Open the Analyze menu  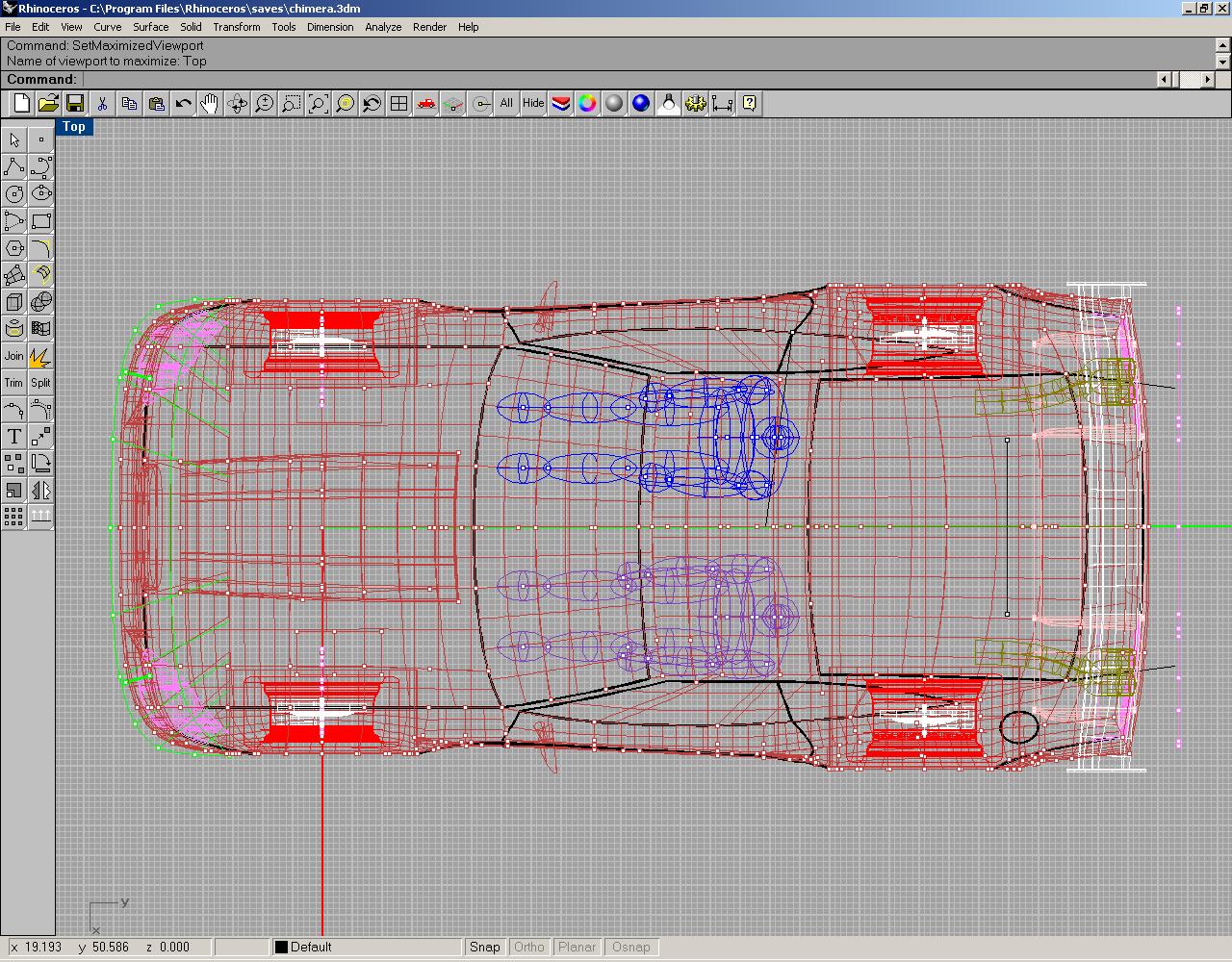pyautogui.click(x=383, y=27)
